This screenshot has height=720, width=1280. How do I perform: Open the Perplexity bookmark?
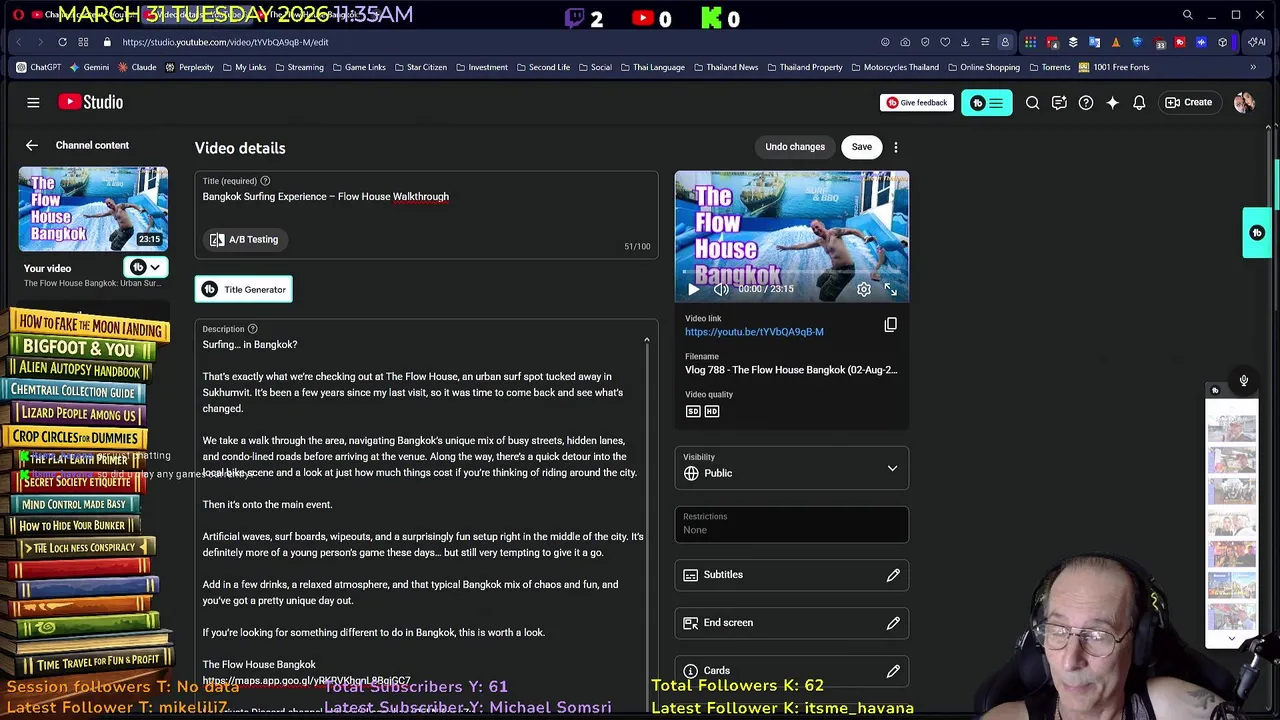click(189, 67)
